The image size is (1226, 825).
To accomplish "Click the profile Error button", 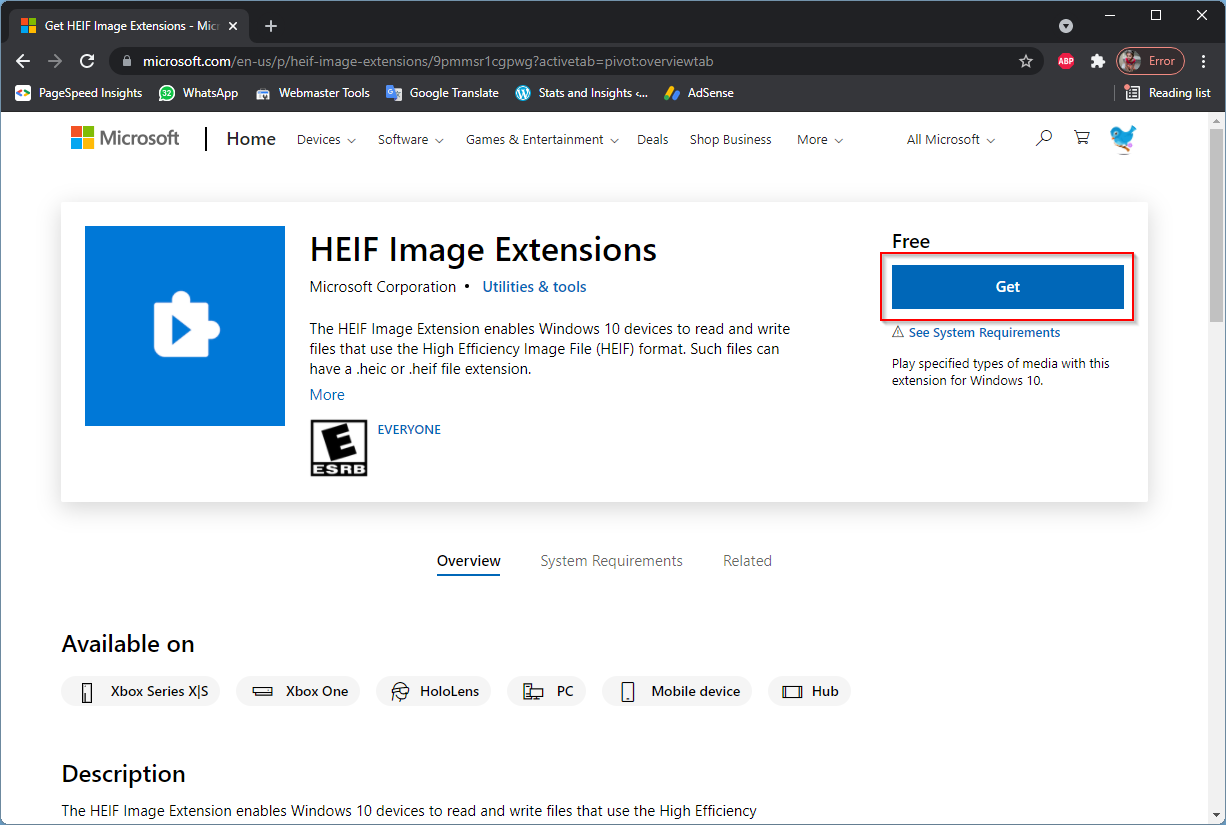I will [1151, 61].
